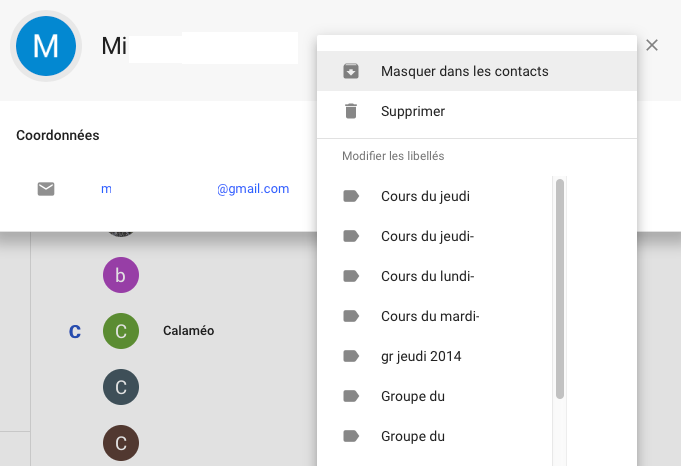Toggle the Cours du jeudi- label
The width and height of the screenshot is (681, 466).
(434, 236)
